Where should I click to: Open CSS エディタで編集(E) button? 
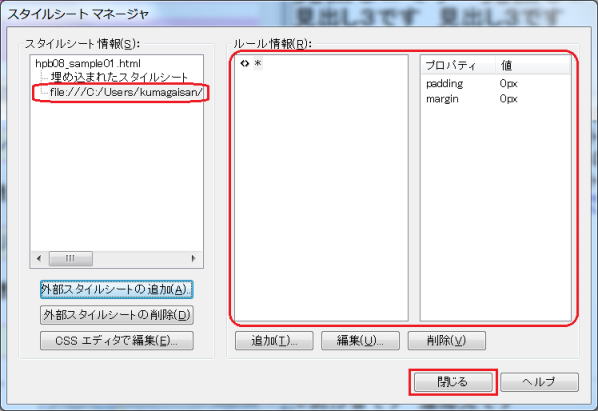(117, 340)
